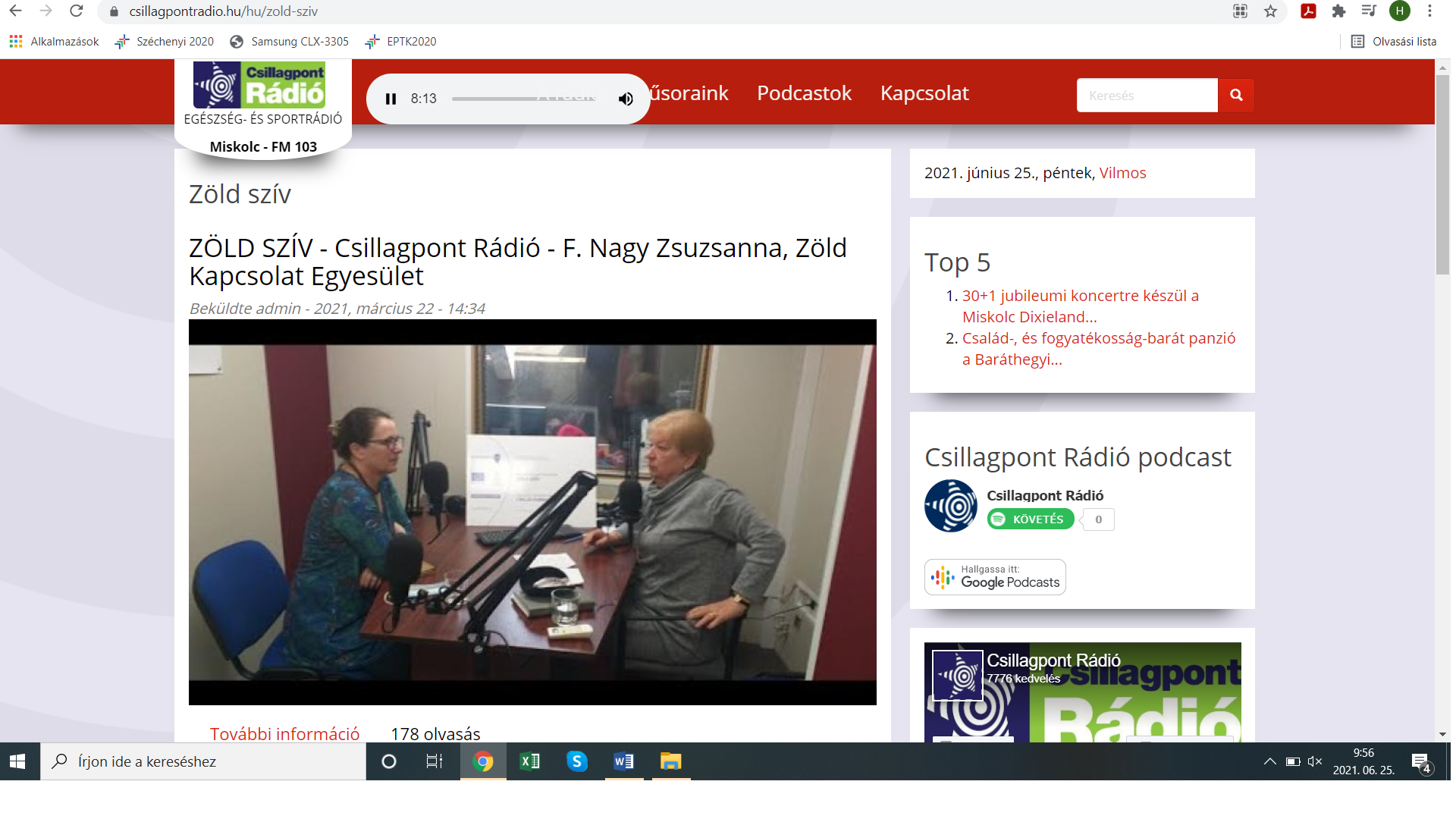This screenshot has height=819, width=1456.
Task: Open the Széchenyi 2020 bookmark
Action: [164, 42]
